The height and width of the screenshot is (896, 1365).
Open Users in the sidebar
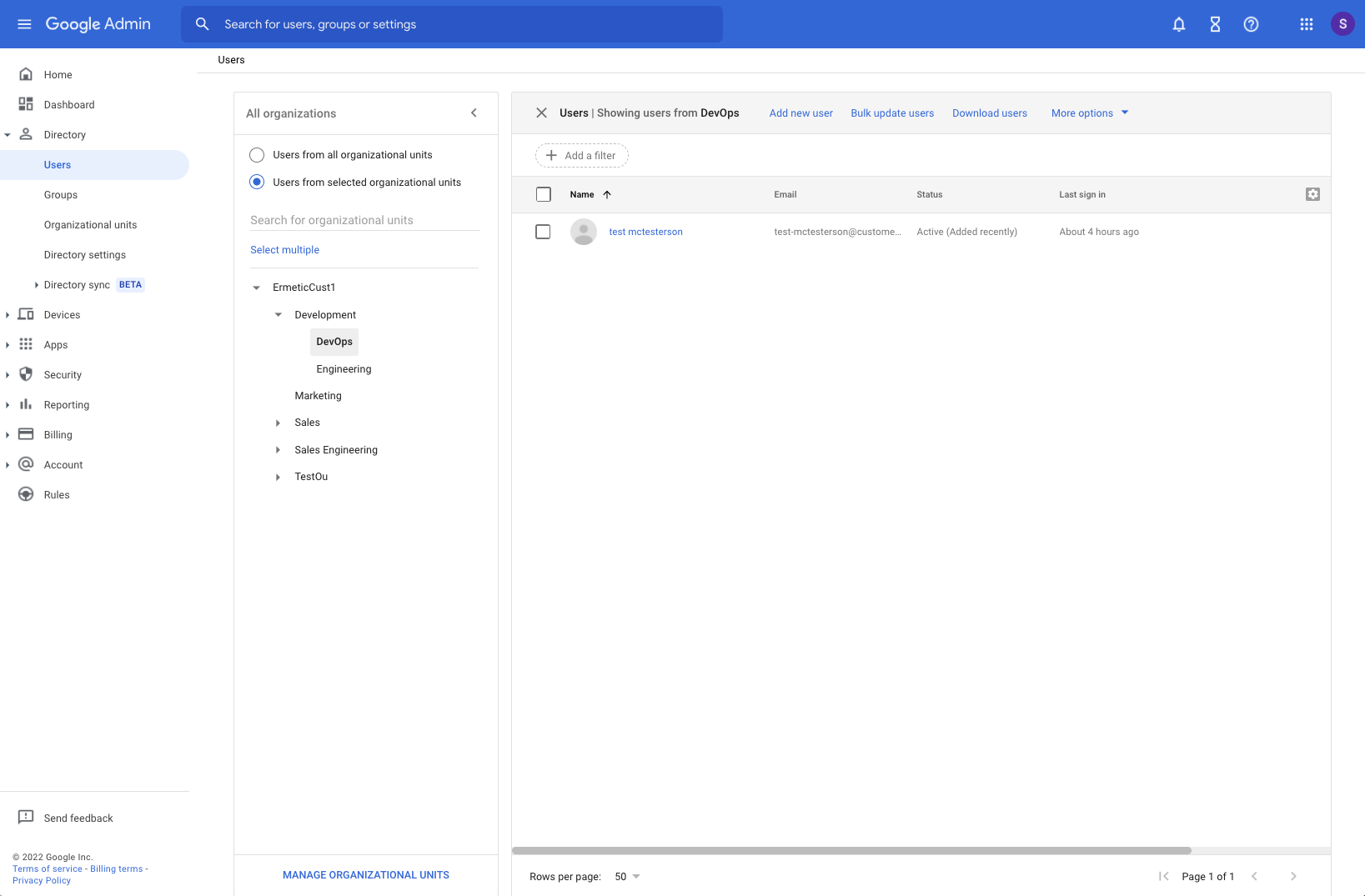coord(94,165)
